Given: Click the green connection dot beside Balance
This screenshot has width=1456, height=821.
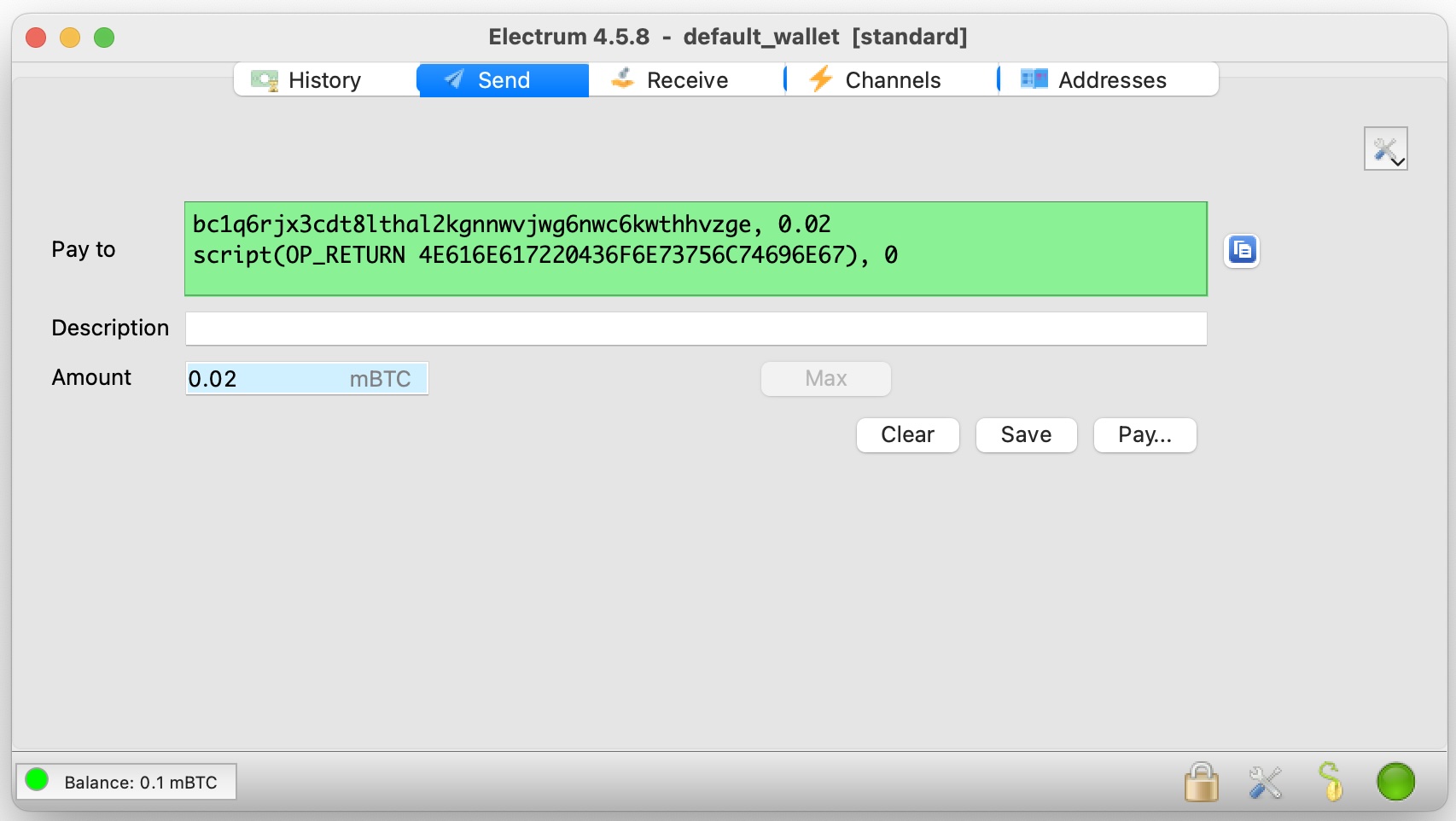Looking at the screenshot, I should pyautogui.click(x=37, y=779).
